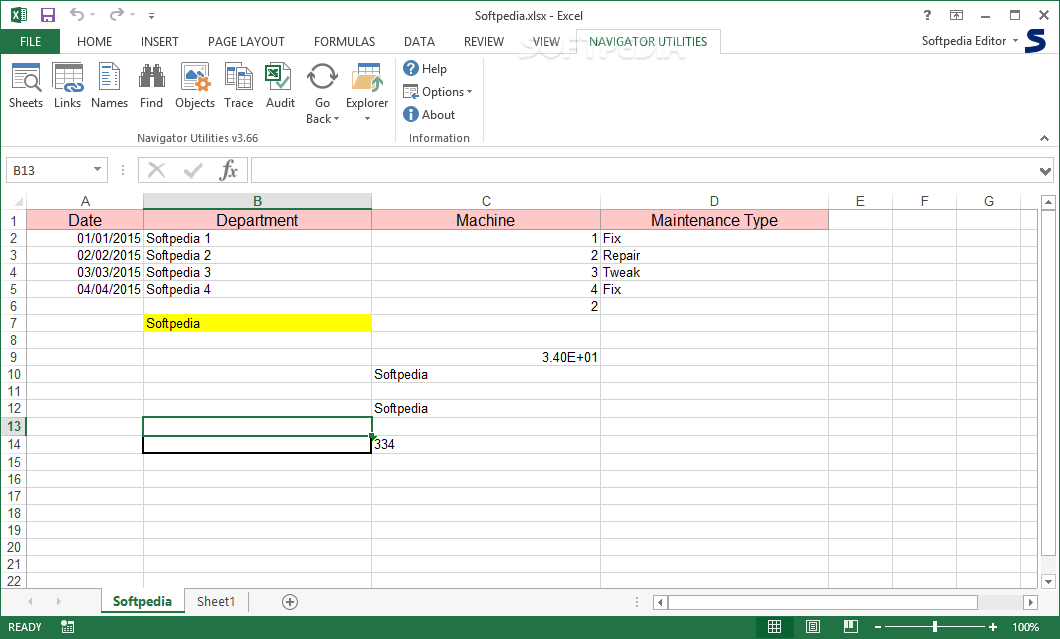Switch to Normal view
The image size is (1060, 639).
point(774,627)
